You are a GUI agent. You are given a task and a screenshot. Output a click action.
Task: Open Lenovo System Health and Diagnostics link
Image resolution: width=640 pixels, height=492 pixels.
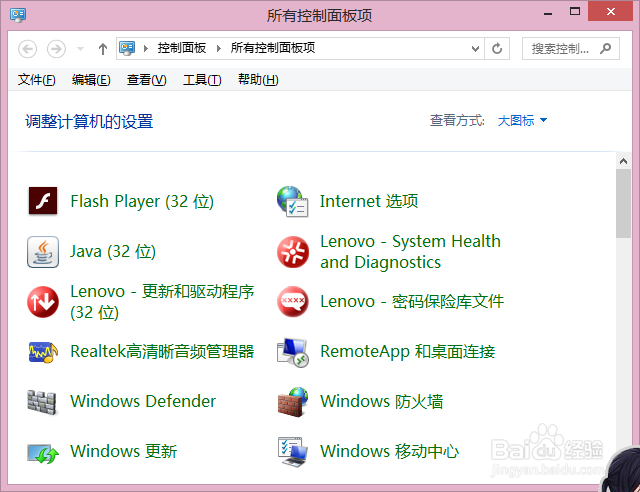(410, 252)
